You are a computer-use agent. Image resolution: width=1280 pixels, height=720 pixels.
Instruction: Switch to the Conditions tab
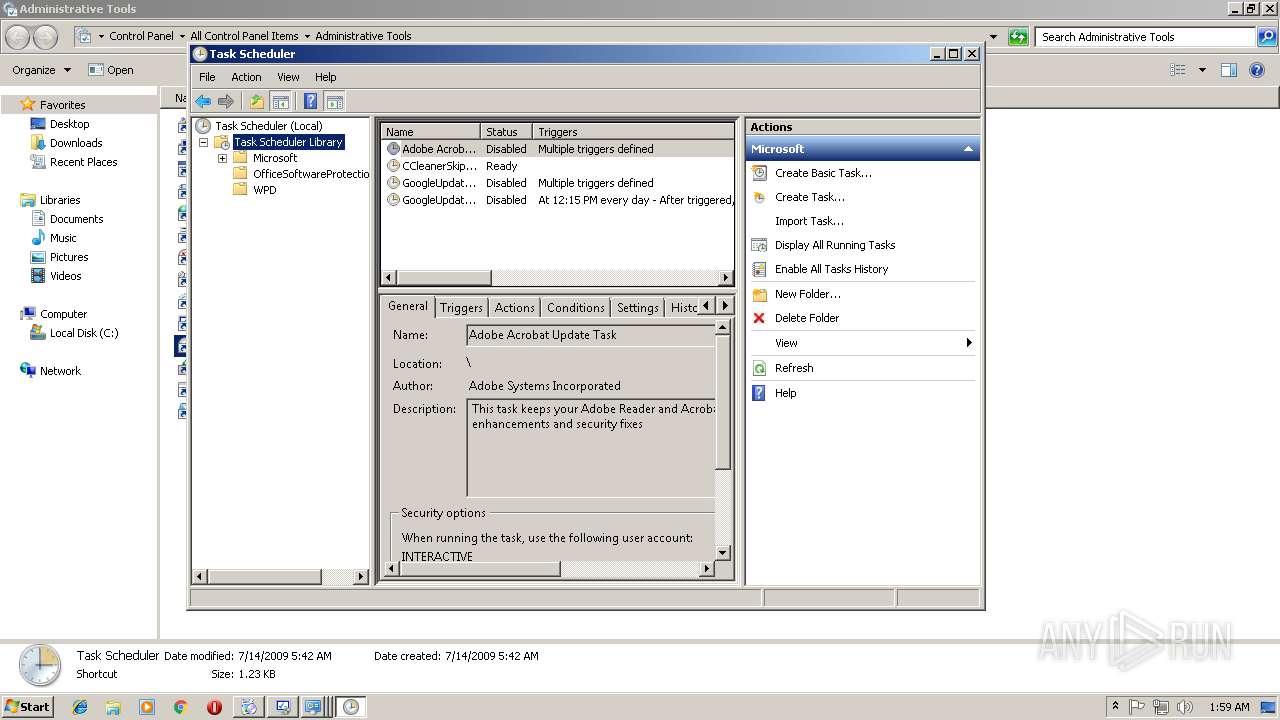click(576, 308)
